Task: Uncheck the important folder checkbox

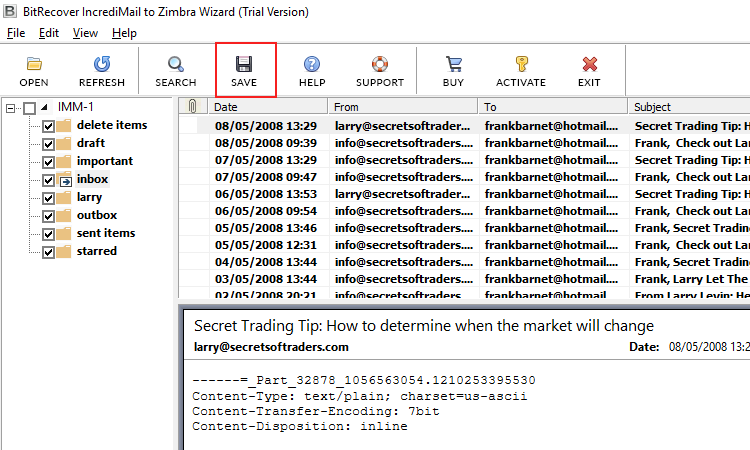Action: tap(48, 162)
